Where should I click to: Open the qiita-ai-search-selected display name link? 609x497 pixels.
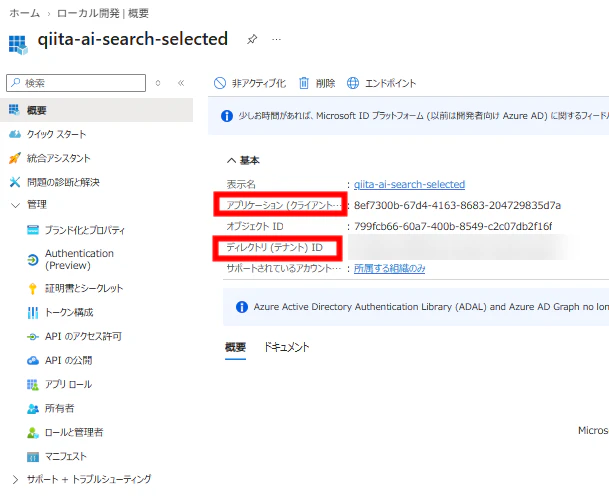point(409,184)
